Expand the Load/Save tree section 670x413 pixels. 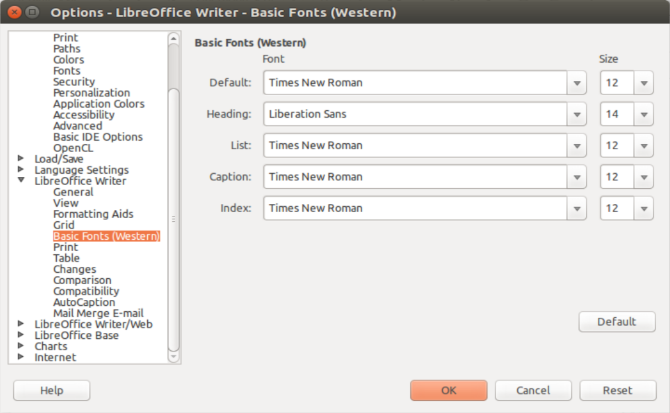pyautogui.click(x=21, y=159)
